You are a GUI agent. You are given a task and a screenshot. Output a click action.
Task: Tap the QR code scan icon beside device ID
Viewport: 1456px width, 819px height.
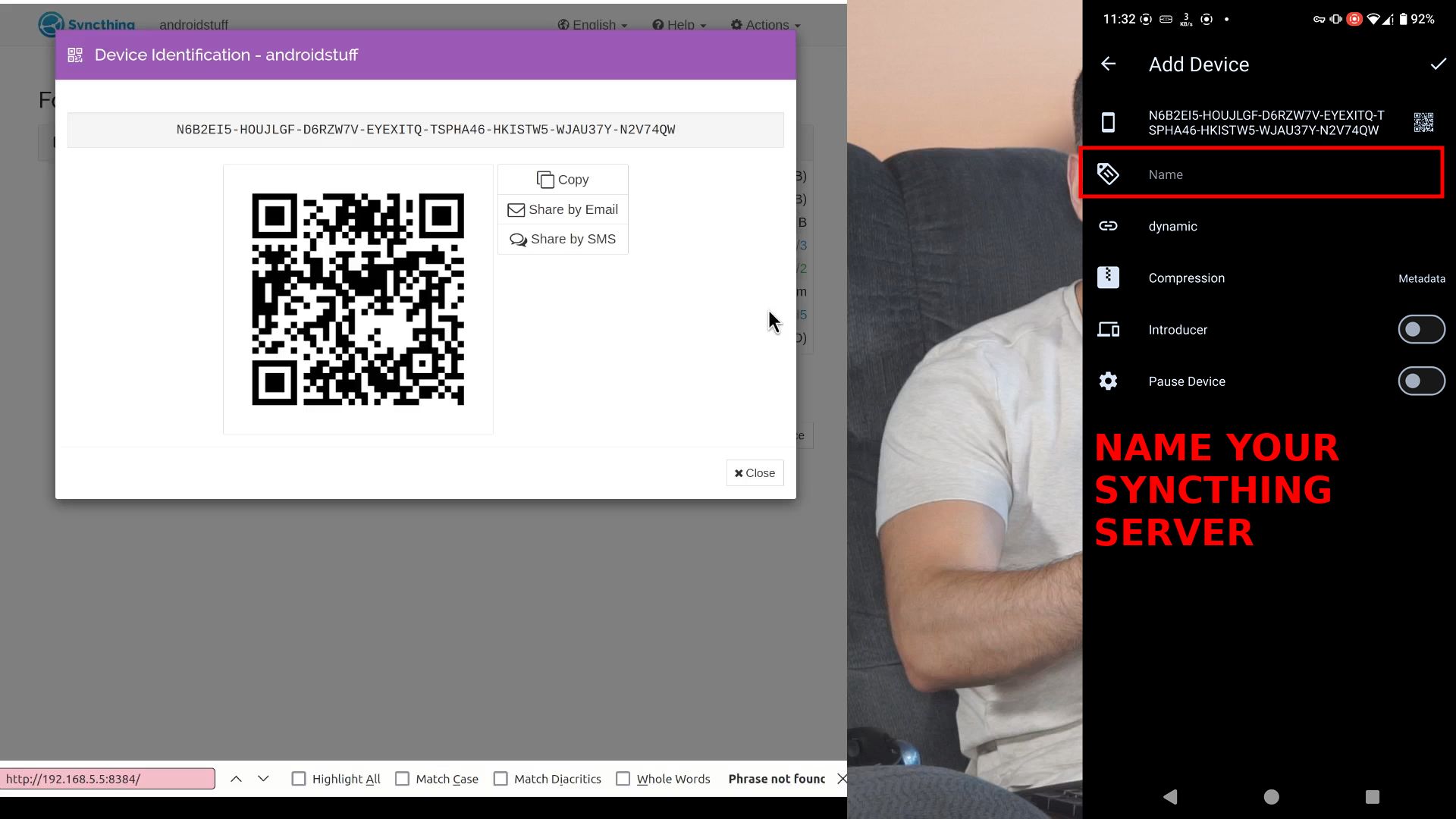[1423, 122]
